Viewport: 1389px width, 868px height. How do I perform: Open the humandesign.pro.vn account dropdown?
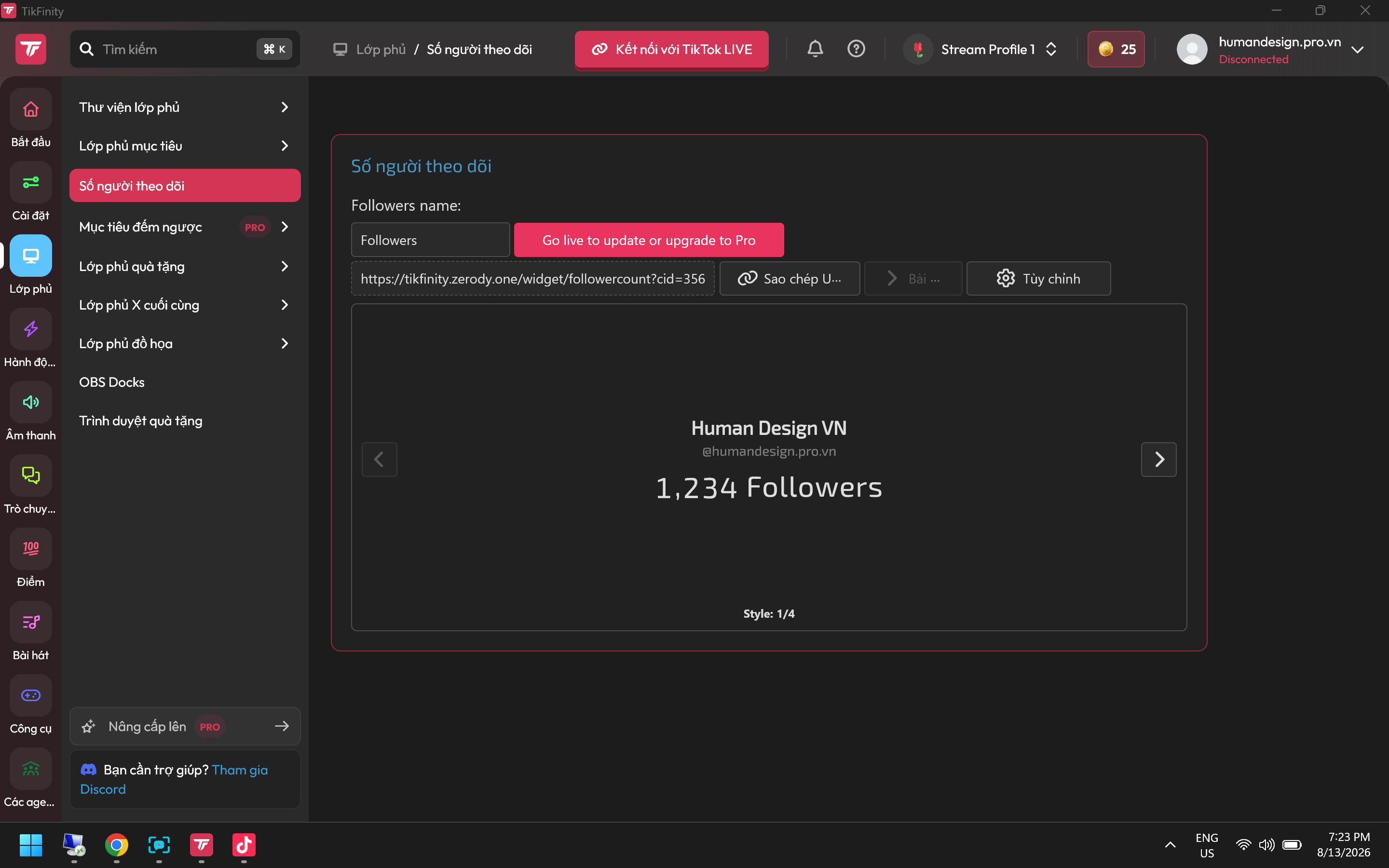click(x=1358, y=50)
